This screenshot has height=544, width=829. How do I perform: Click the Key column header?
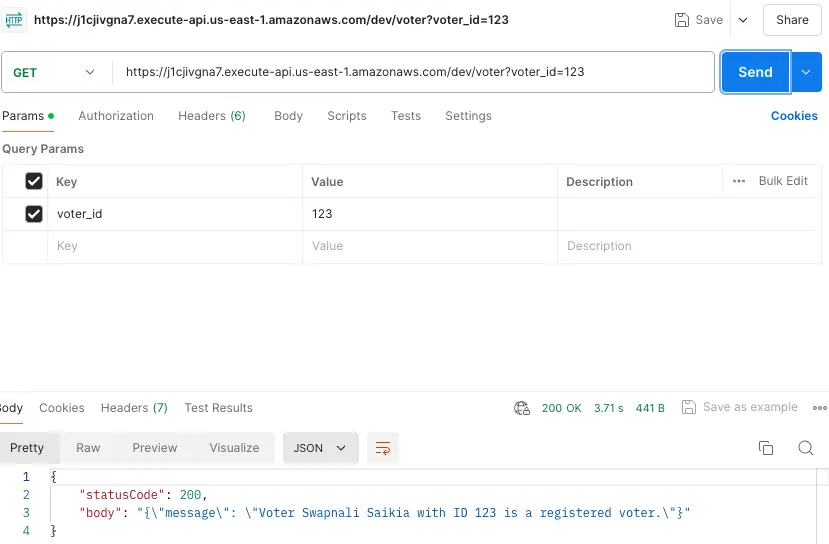tap(67, 182)
